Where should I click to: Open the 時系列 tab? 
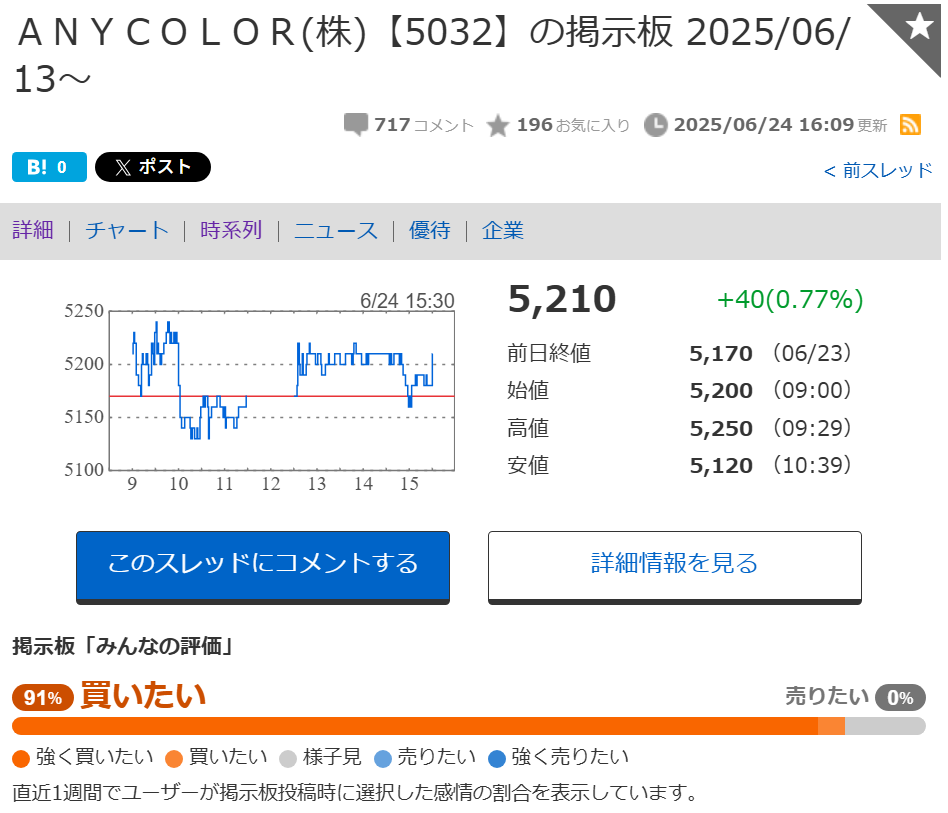coord(231,230)
